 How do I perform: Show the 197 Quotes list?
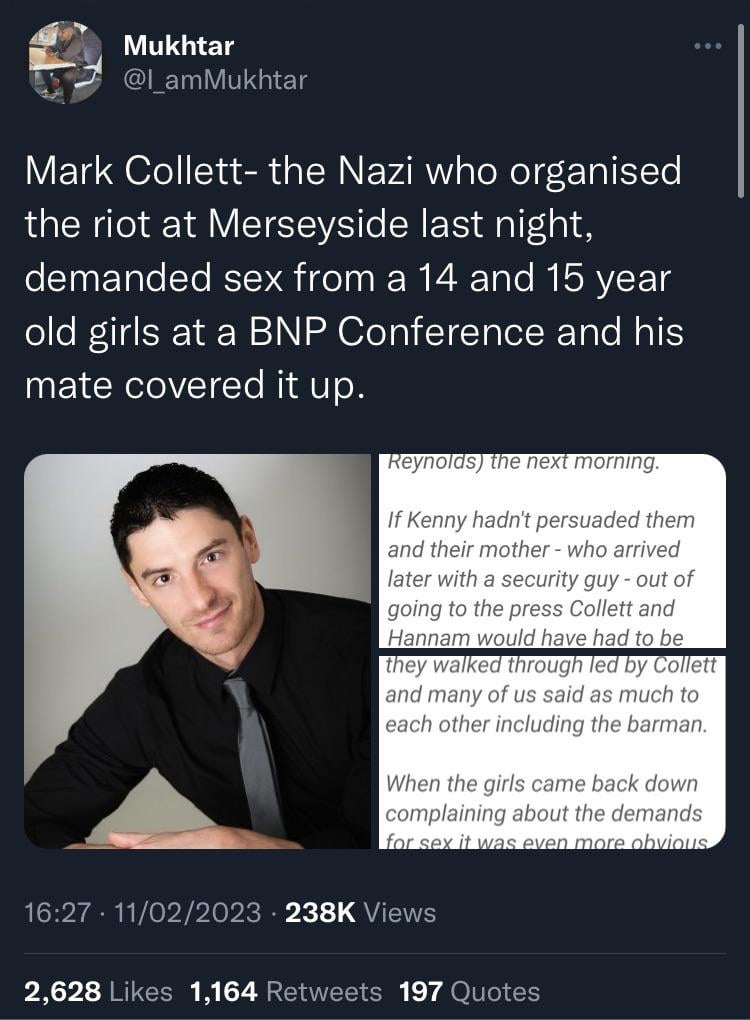pos(469,991)
